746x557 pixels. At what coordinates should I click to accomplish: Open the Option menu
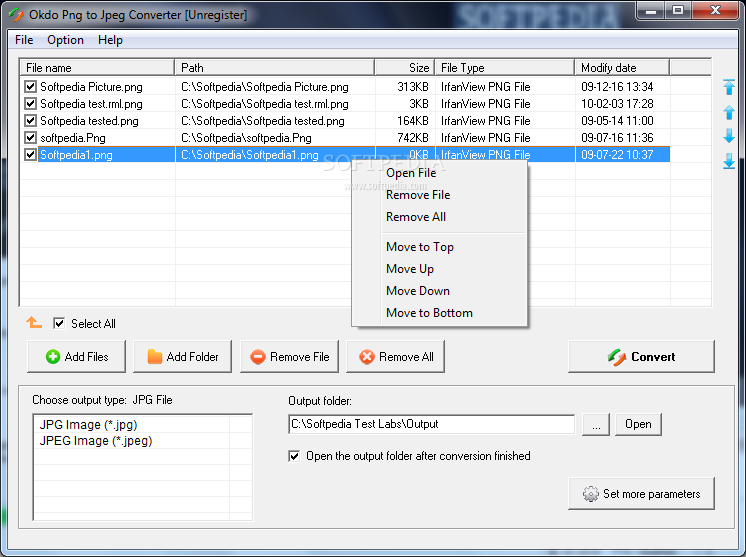tap(65, 40)
